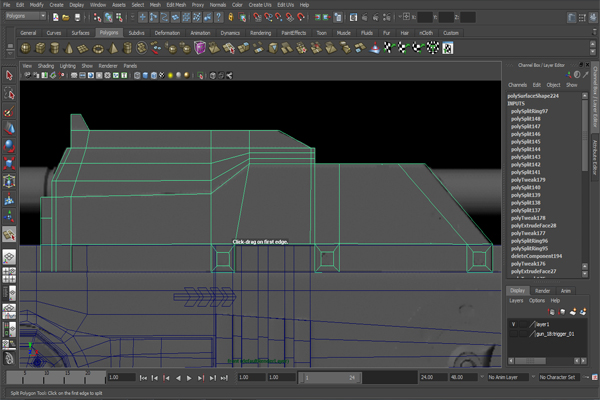600x400 pixels.
Task: Switch to the Render layer tab
Action: pos(542,291)
